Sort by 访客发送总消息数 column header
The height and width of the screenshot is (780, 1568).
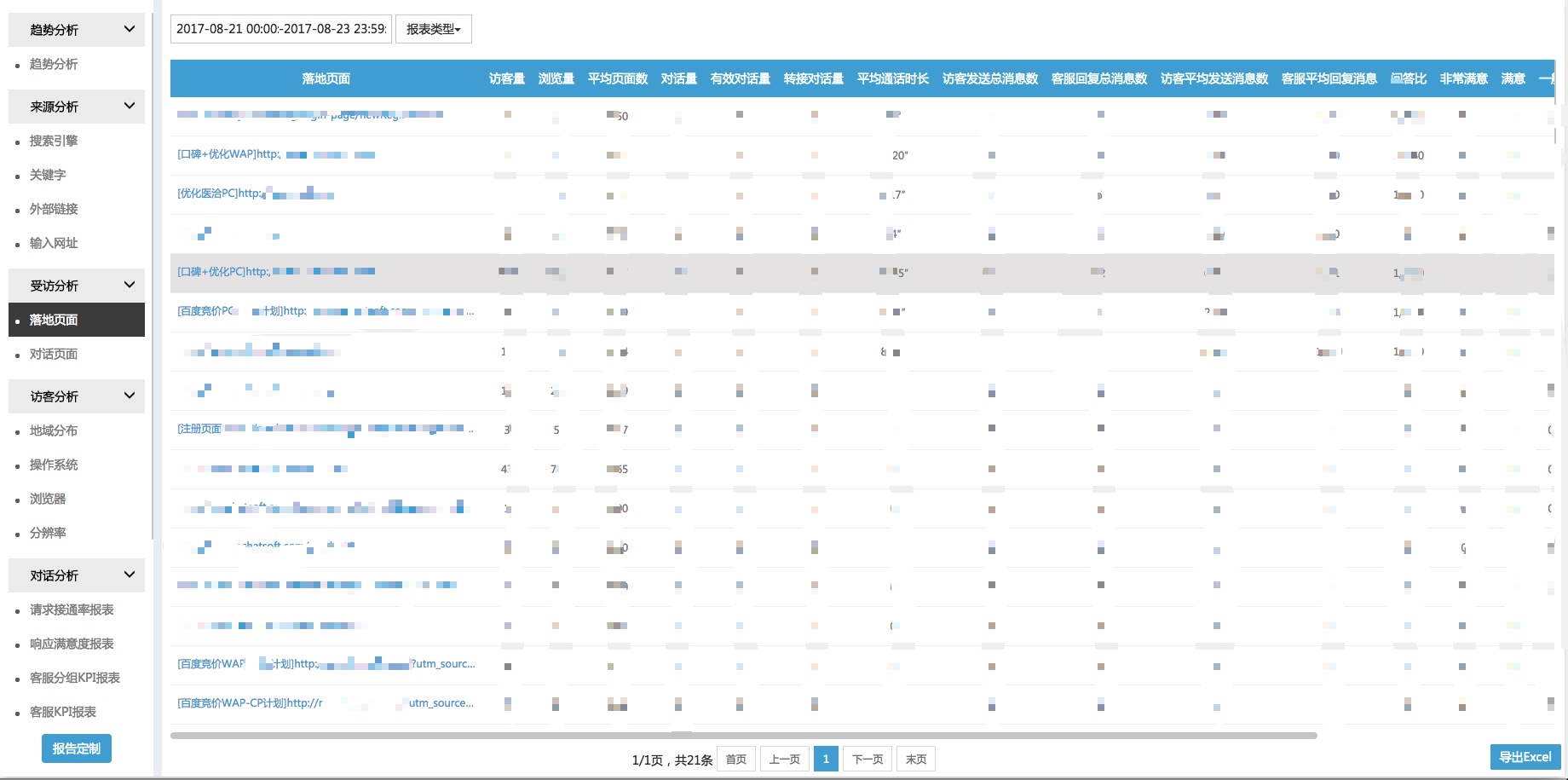coord(990,78)
